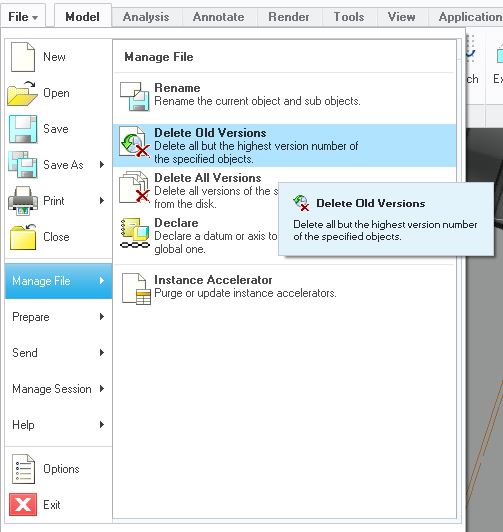Image resolution: width=503 pixels, height=532 pixels.
Task: Select the Manage File menu entry
Action: (x=58, y=281)
